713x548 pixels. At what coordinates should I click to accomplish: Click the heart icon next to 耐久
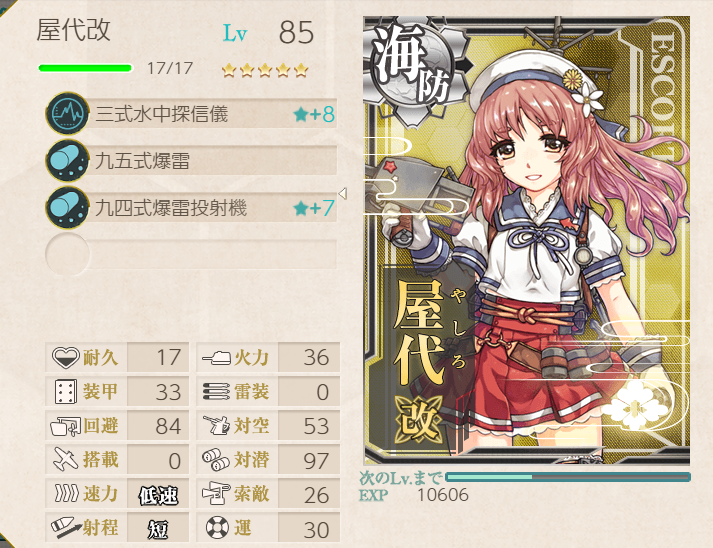tap(65, 357)
